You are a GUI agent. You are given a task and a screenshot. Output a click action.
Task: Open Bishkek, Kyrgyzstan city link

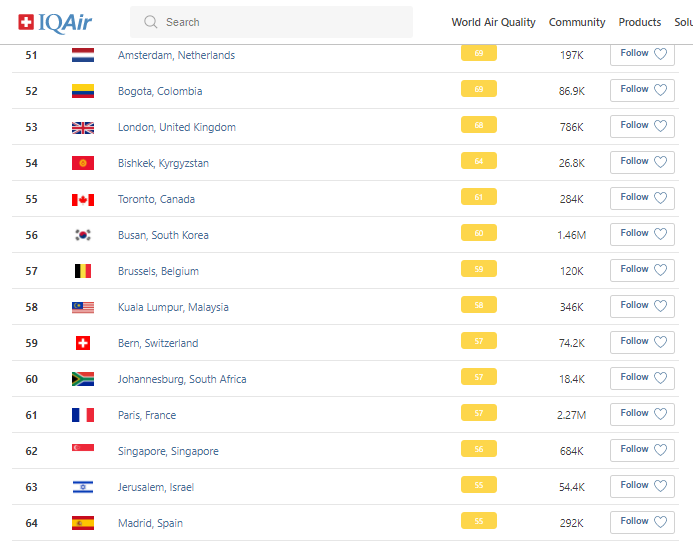pyautogui.click(x=163, y=163)
